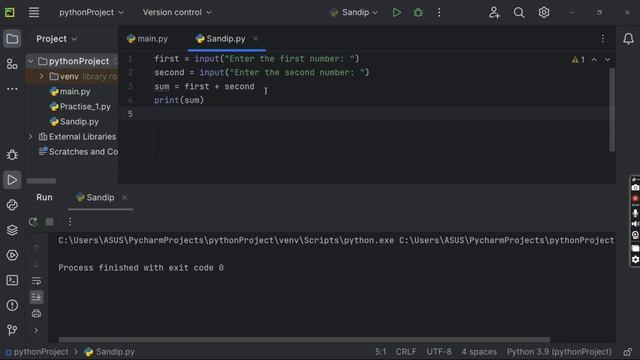The image size is (640, 360).
Task: Click the warning indicator in the editor
Action: coord(578,60)
